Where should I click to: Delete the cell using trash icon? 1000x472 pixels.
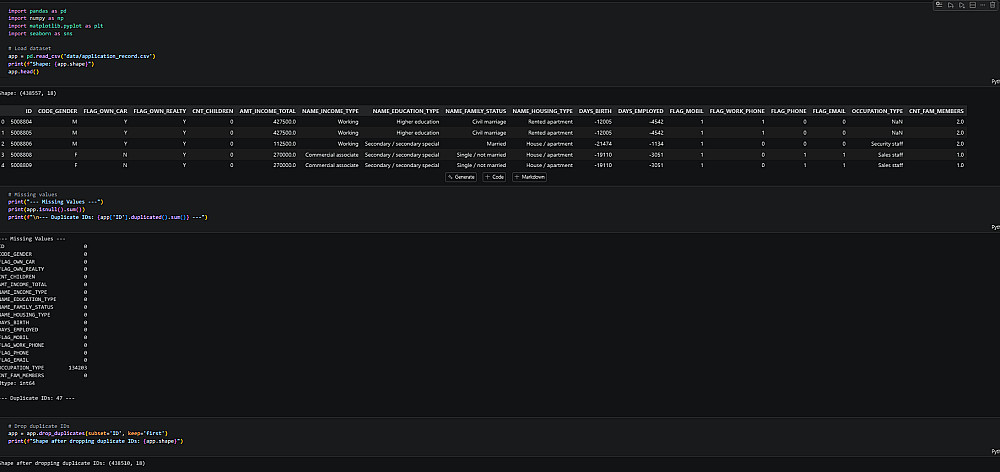click(992, 5)
